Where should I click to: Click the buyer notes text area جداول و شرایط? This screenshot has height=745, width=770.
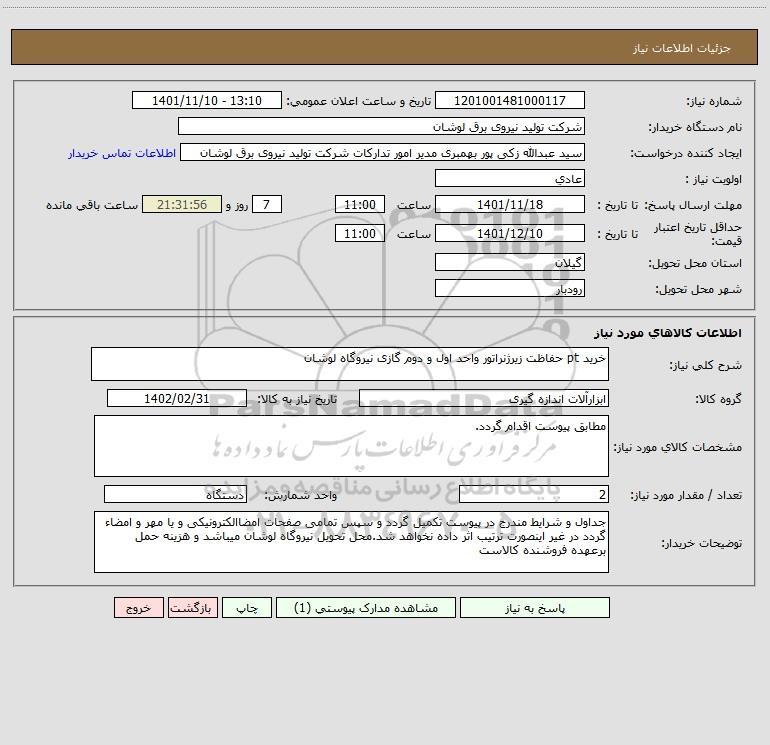point(351,542)
